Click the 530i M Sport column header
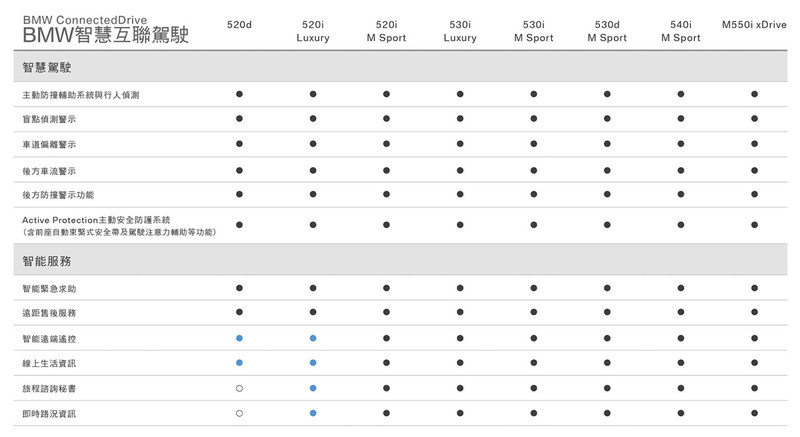This screenshot has height=437, width=800. click(533, 31)
